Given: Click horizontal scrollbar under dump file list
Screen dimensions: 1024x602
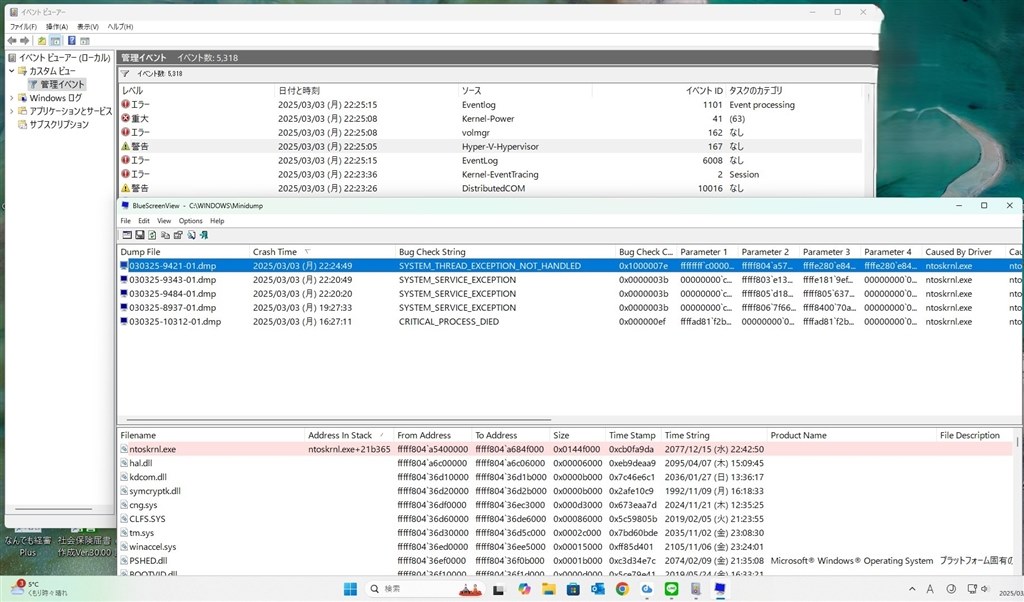Looking at the screenshot, I should click(338, 420).
